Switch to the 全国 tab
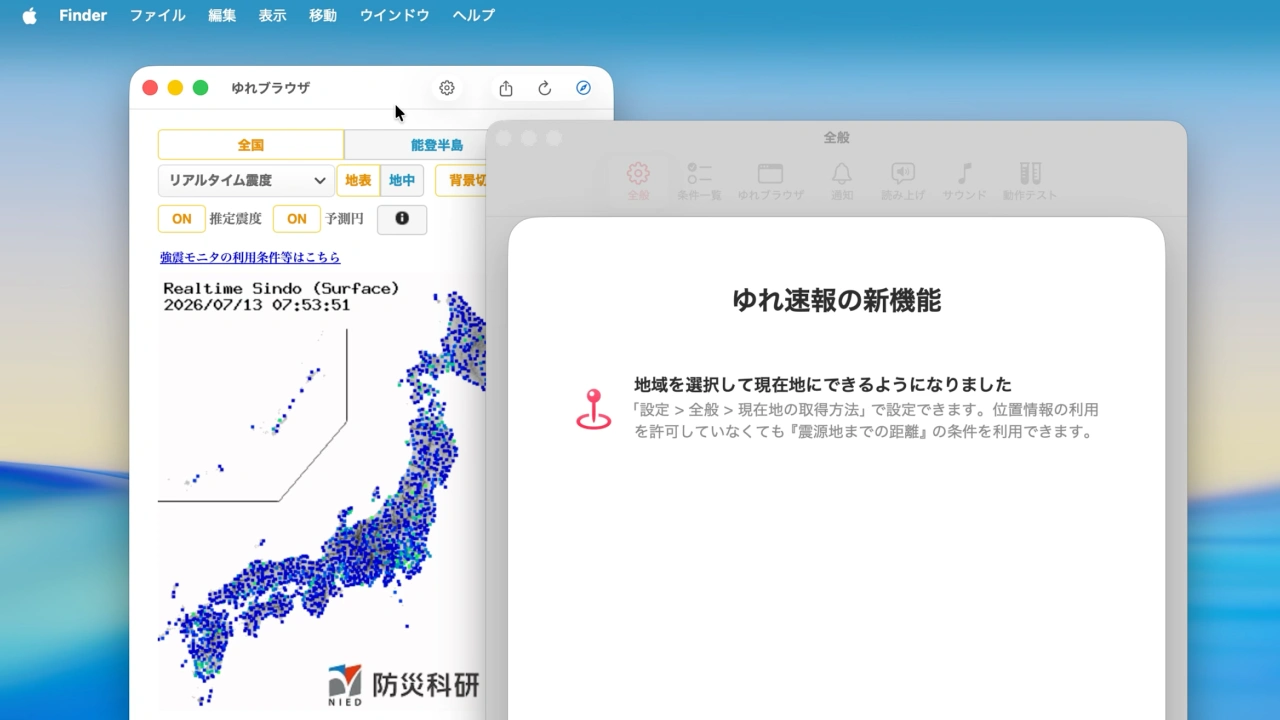 (251, 145)
